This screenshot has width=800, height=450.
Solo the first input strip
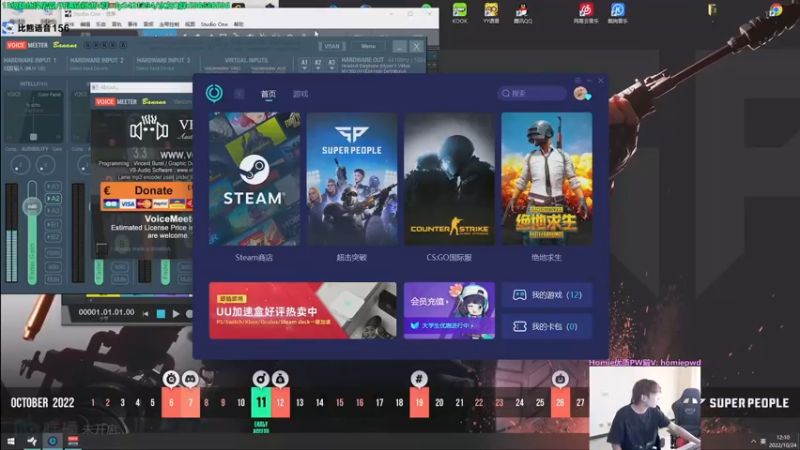(x=53, y=267)
